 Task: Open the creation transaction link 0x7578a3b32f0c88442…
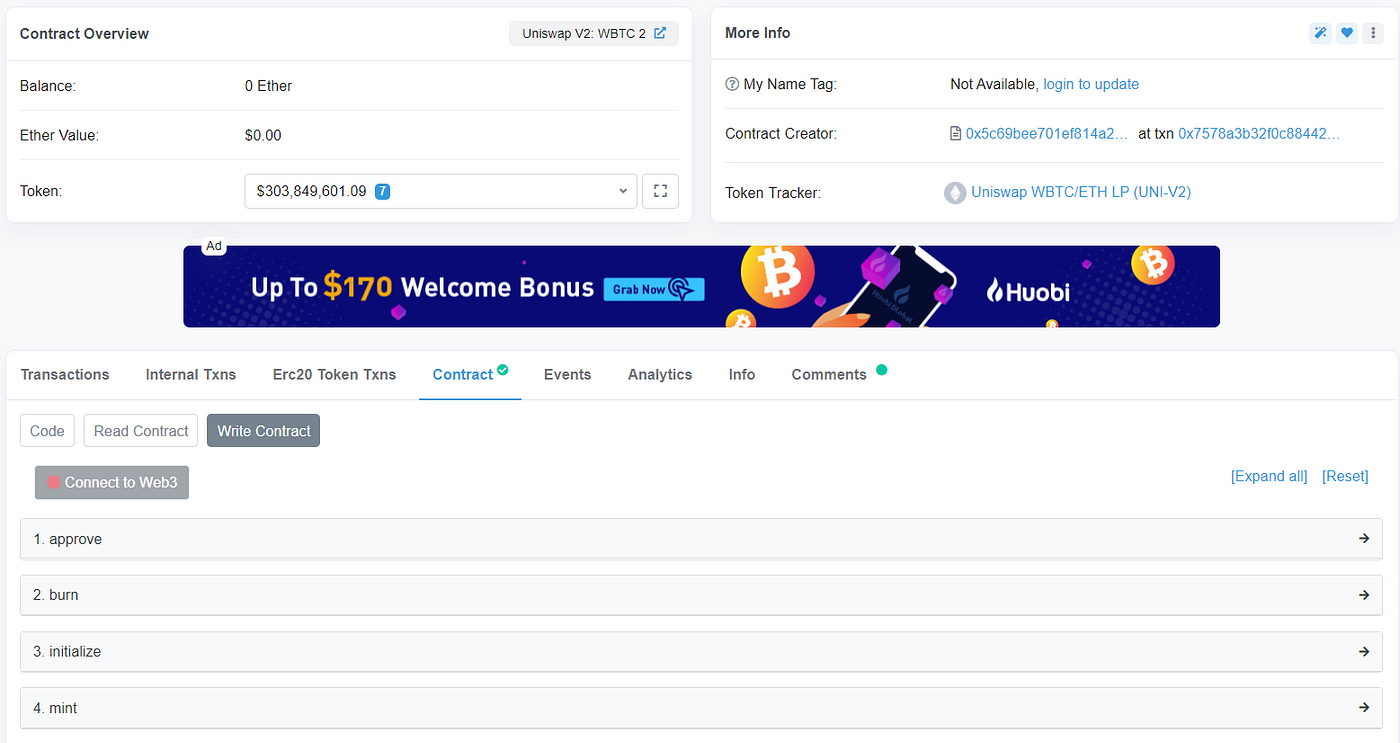[1259, 133]
